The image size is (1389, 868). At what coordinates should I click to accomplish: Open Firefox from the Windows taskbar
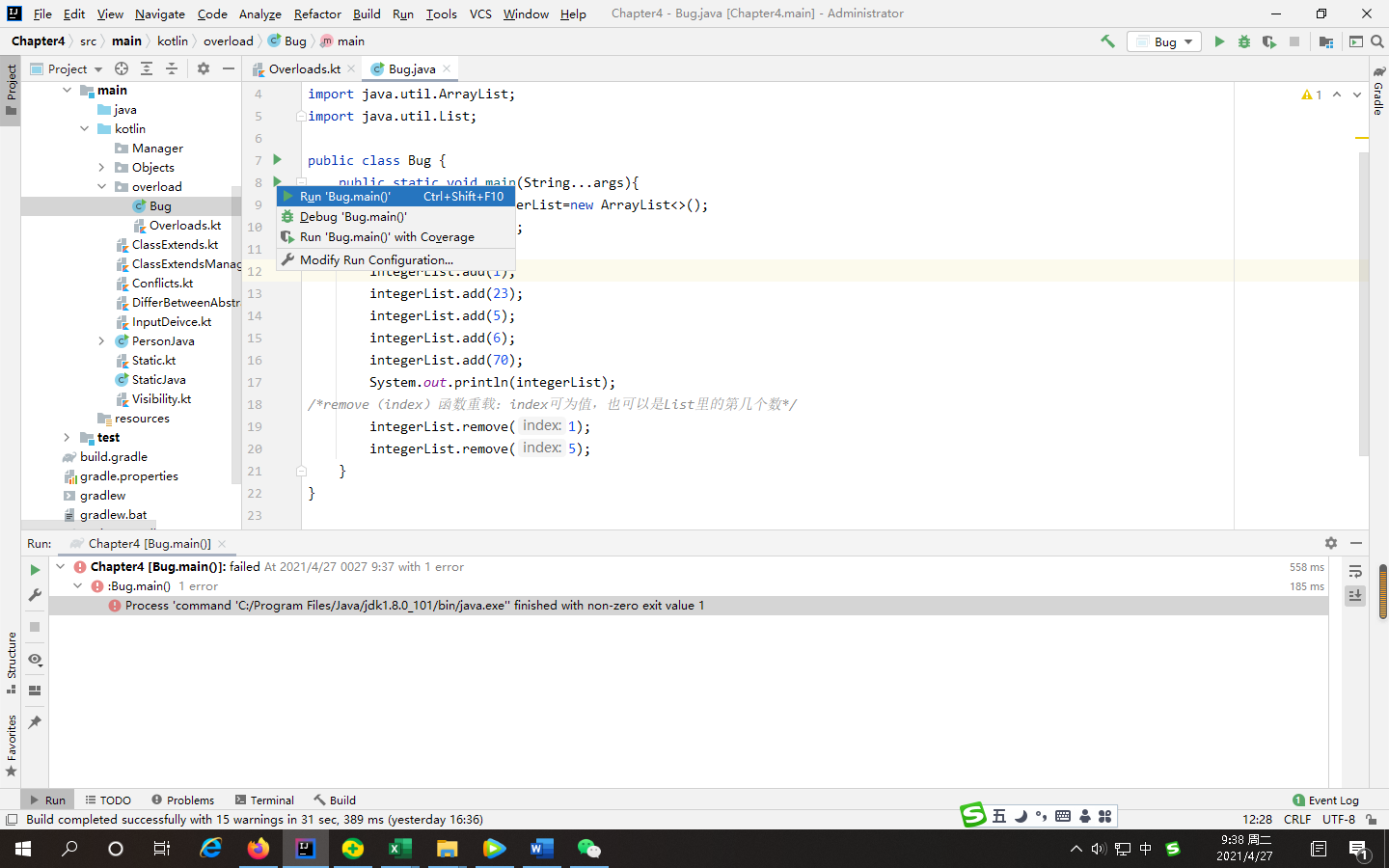[x=259, y=849]
